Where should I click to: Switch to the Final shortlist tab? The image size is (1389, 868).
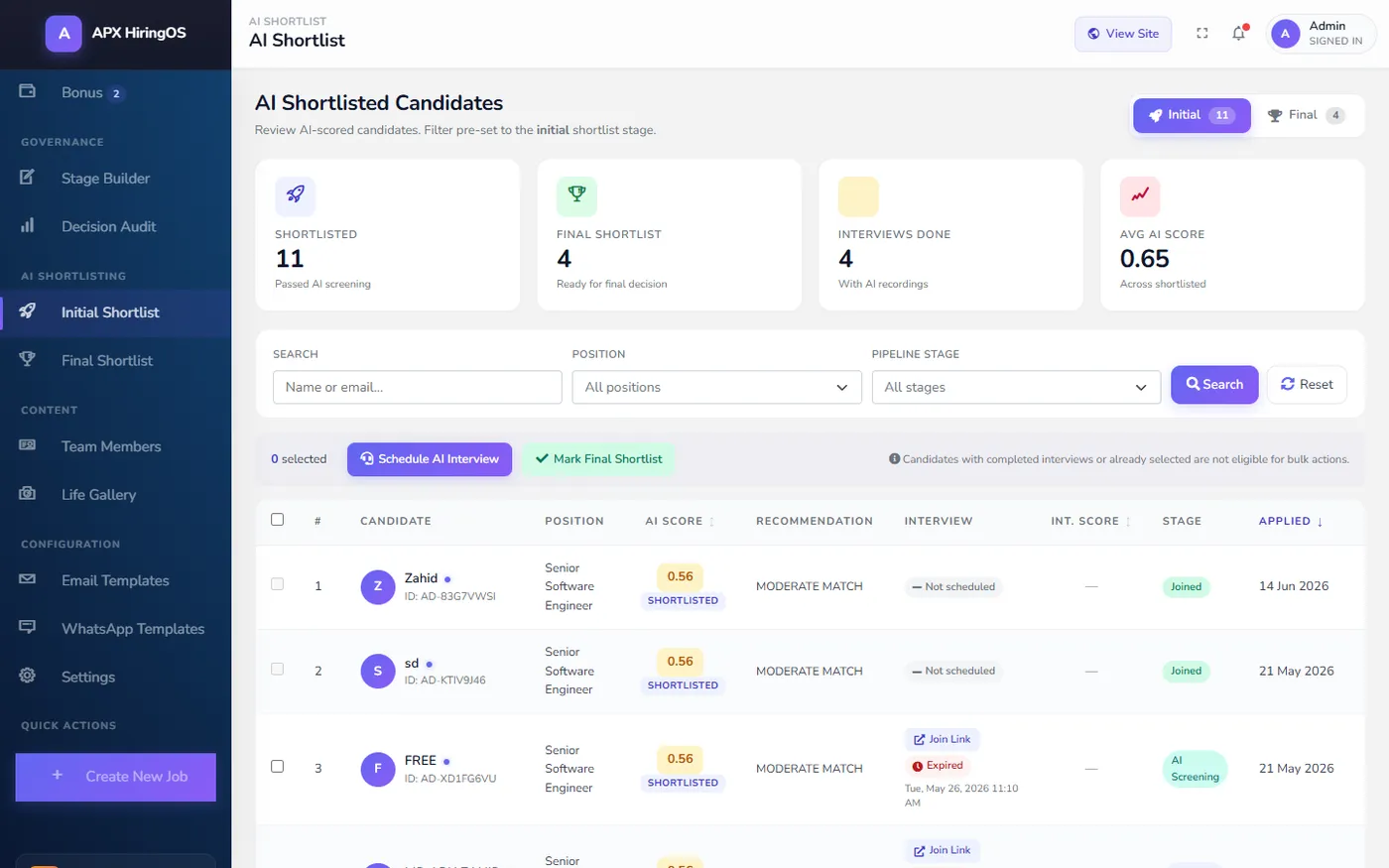tap(1306, 115)
